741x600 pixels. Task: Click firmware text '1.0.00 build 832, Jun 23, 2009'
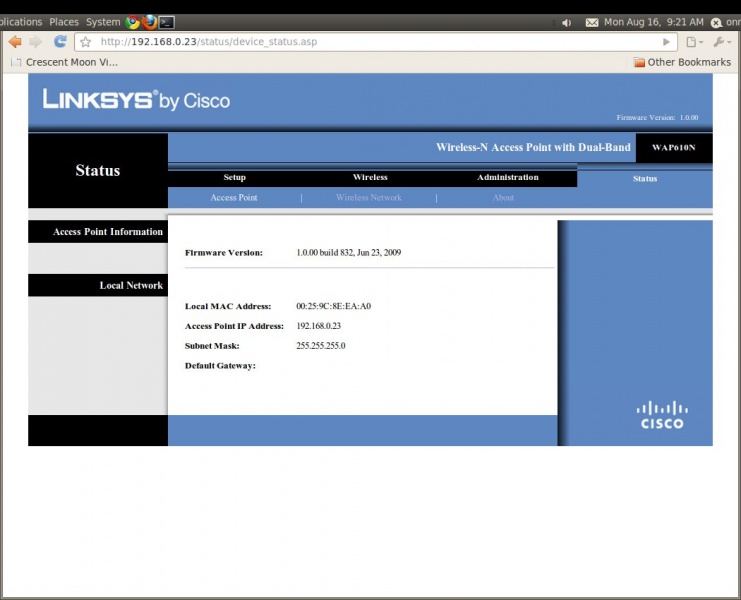point(349,253)
